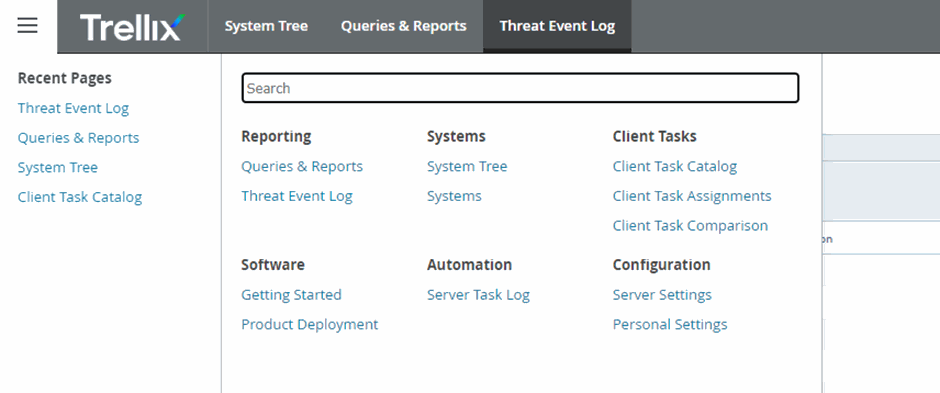Open Queries & Reports under Recent Pages
The image size is (940, 393).
point(79,138)
